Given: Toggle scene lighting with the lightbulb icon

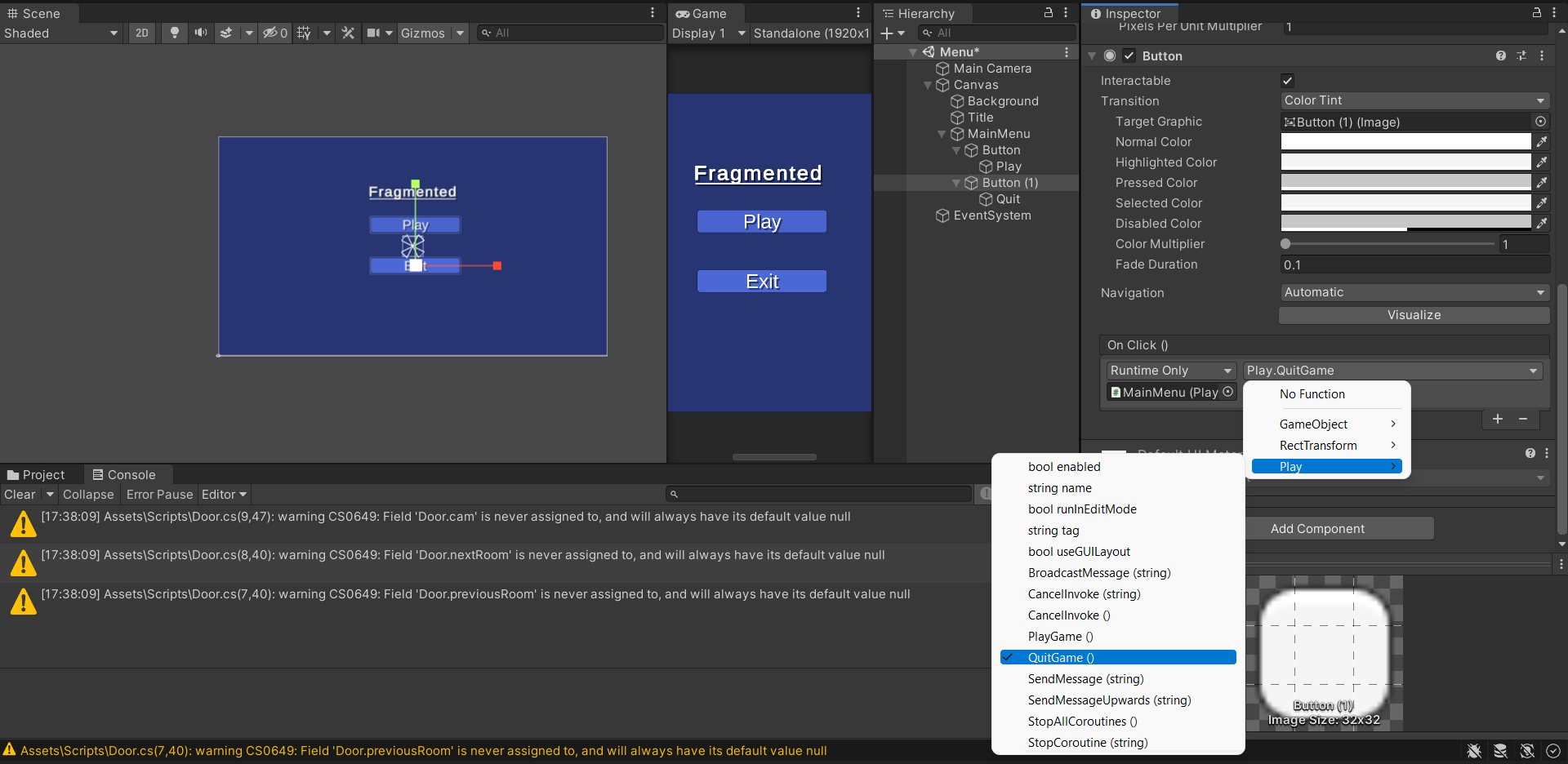Looking at the screenshot, I should point(174,33).
